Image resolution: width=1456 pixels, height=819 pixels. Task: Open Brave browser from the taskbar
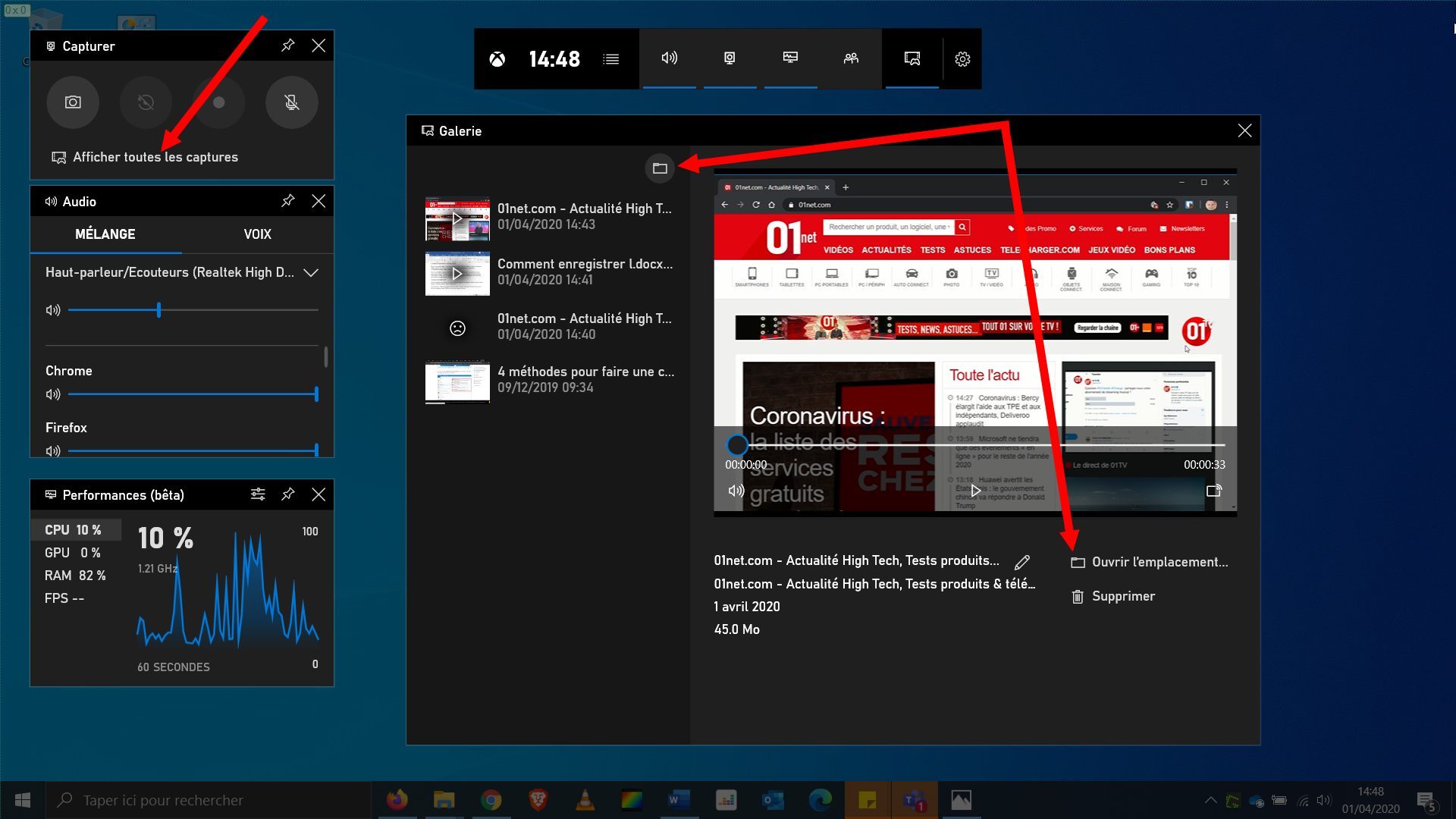538,800
